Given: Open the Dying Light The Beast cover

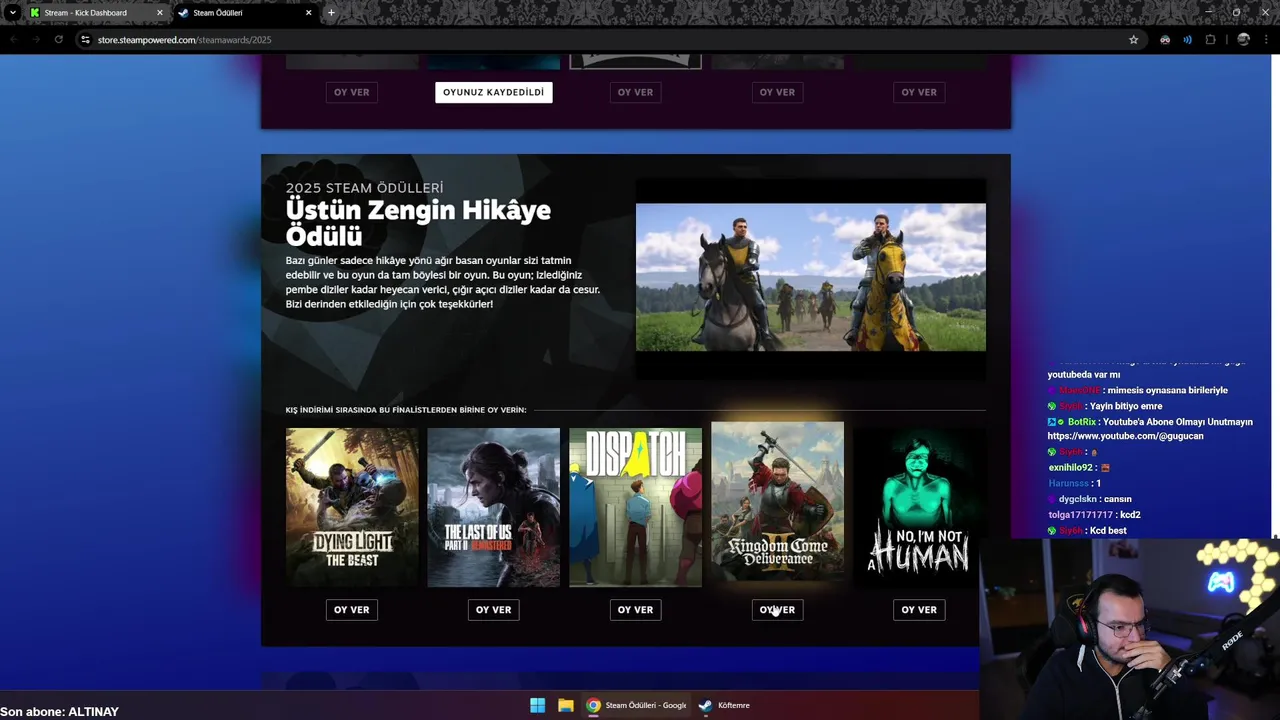Looking at the screenshot, I should point(352,507).
